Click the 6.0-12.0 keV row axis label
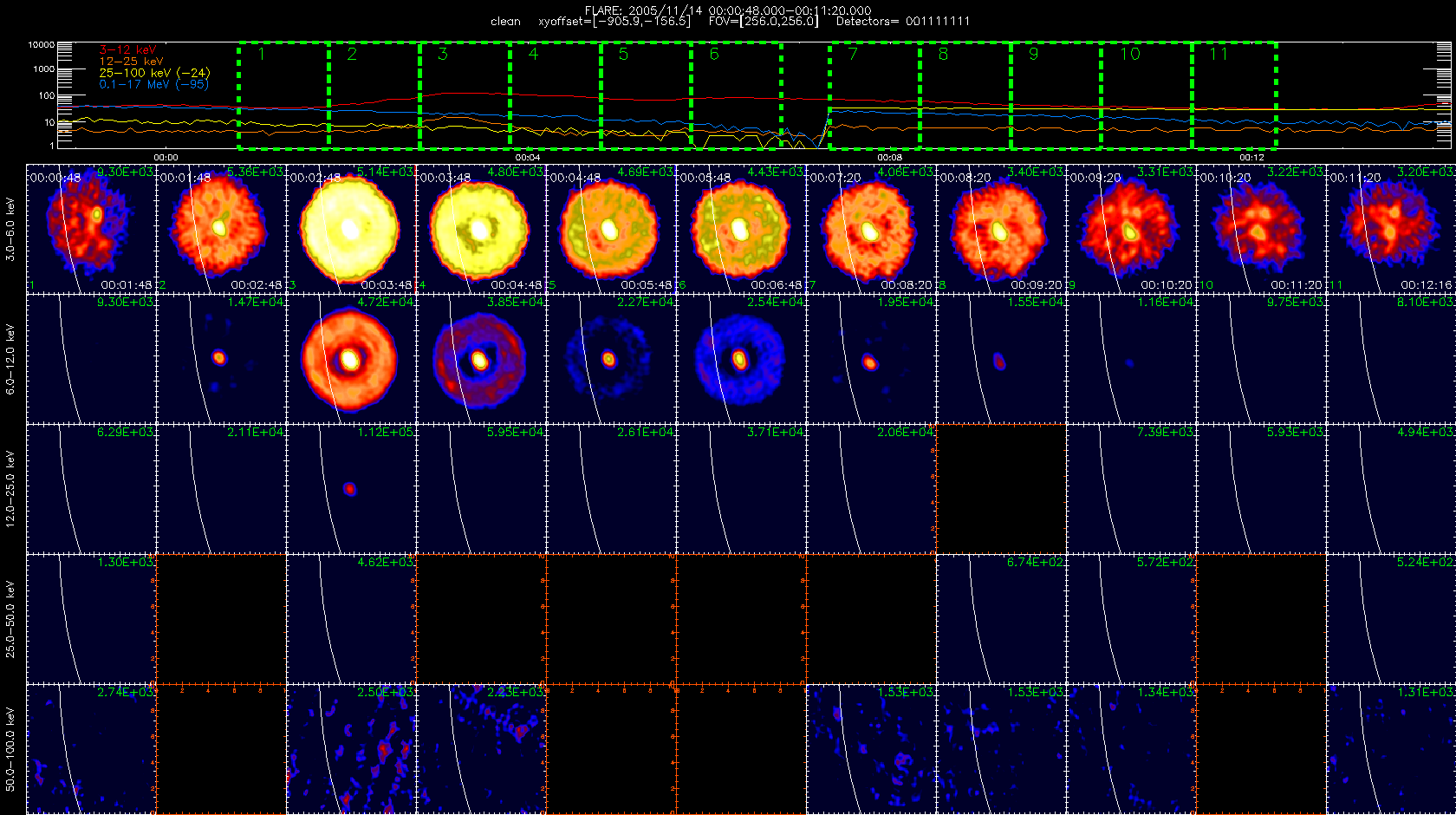1456x815 pixels. [x=10, y=359]
